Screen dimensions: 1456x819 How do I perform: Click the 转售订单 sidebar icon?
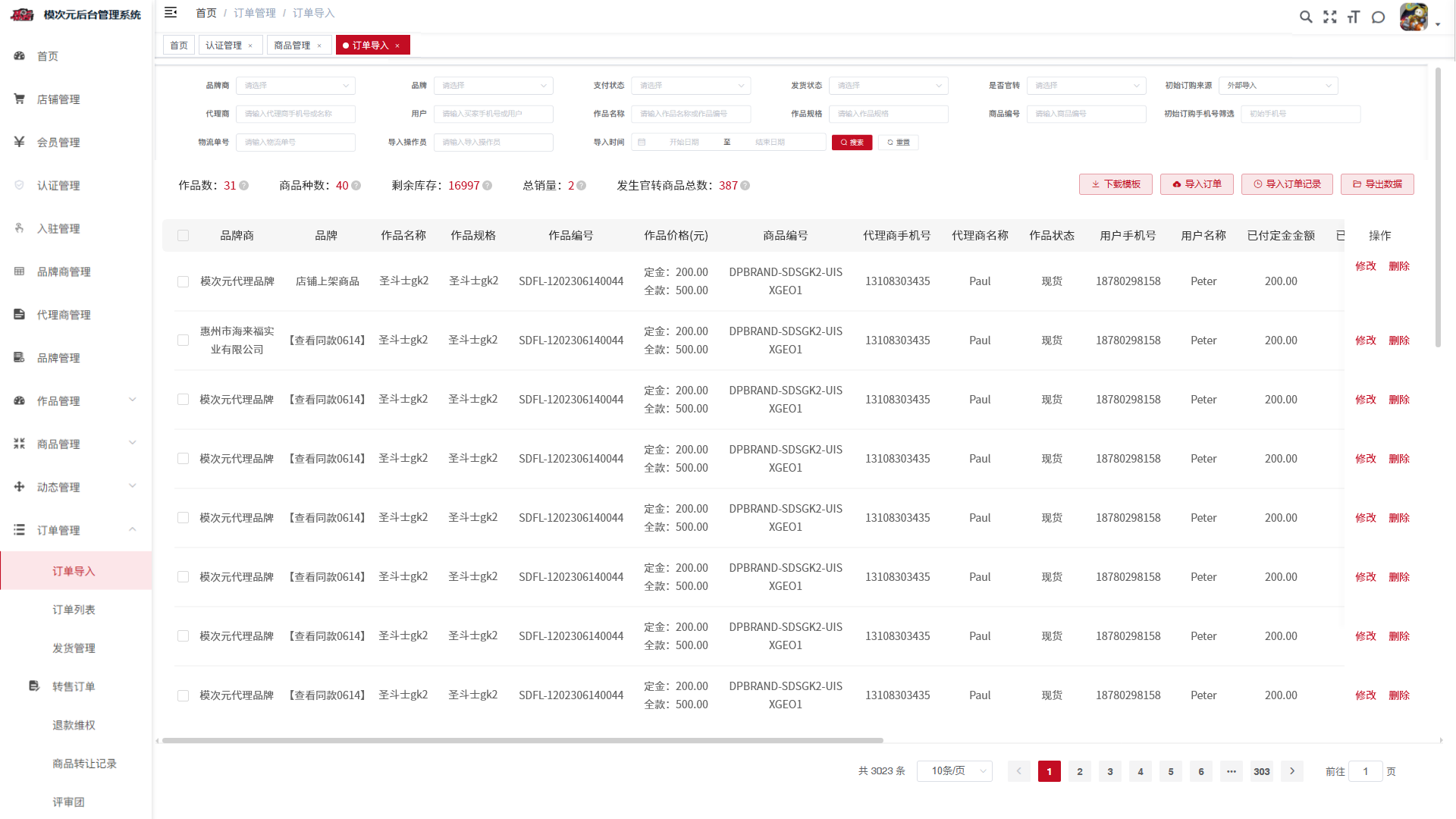[34, 686]
